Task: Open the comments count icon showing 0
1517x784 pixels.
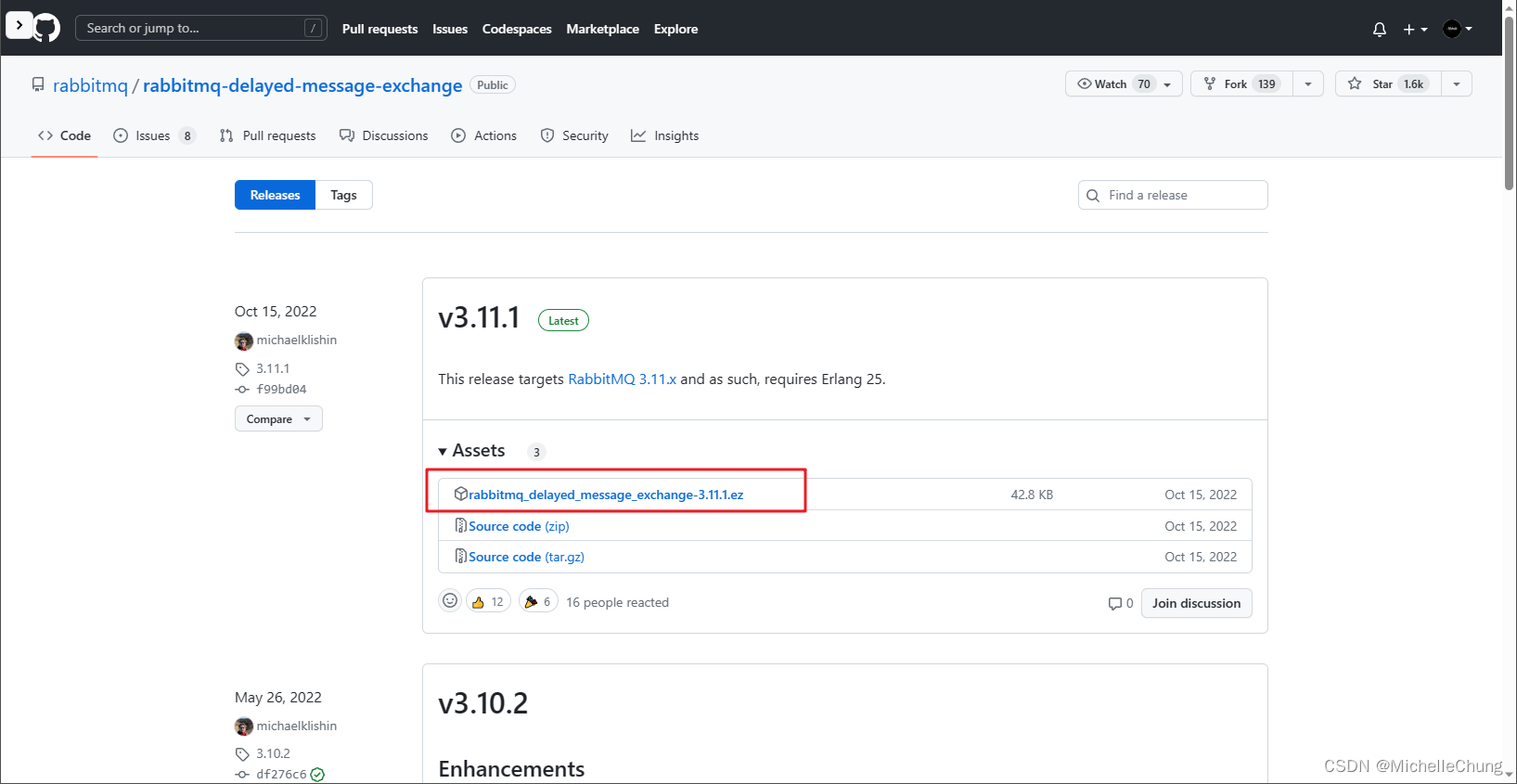Action: point(1120,603)
